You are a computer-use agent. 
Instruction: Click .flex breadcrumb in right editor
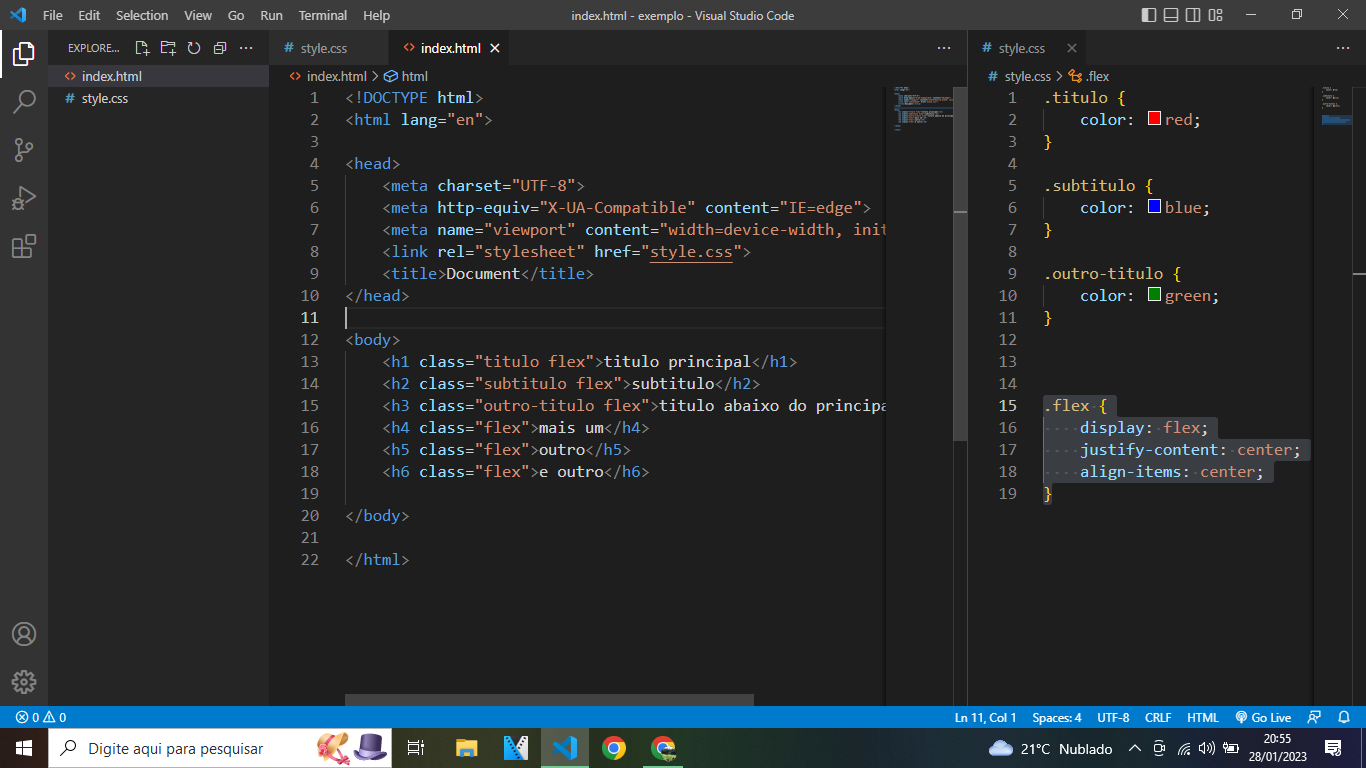click(x=1090, y=76)
